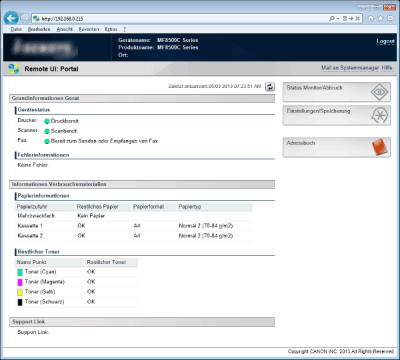Click the refresh icon next to the update time

(x=270, y=87)
